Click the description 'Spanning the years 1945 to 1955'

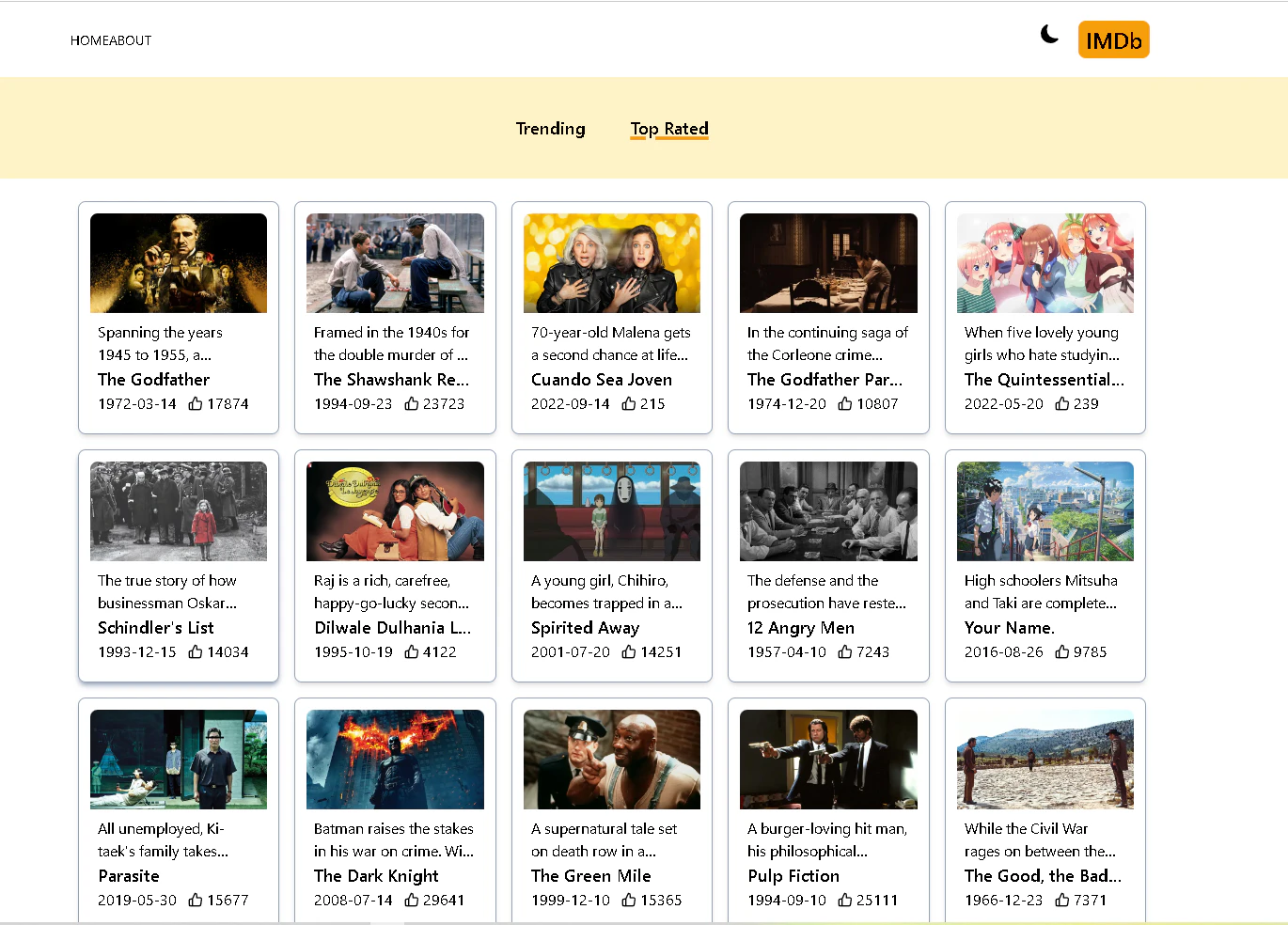click(x=160, y=343)
